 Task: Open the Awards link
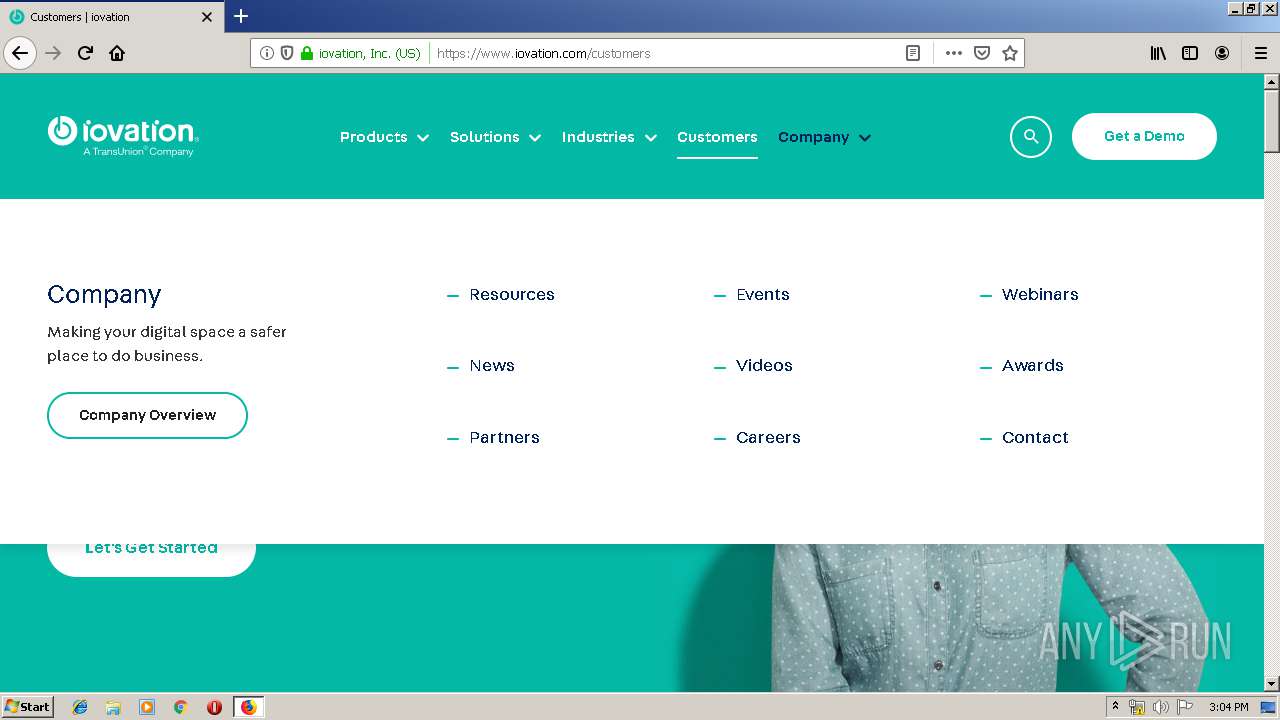pyautogui.click(x=1033, y=365)
